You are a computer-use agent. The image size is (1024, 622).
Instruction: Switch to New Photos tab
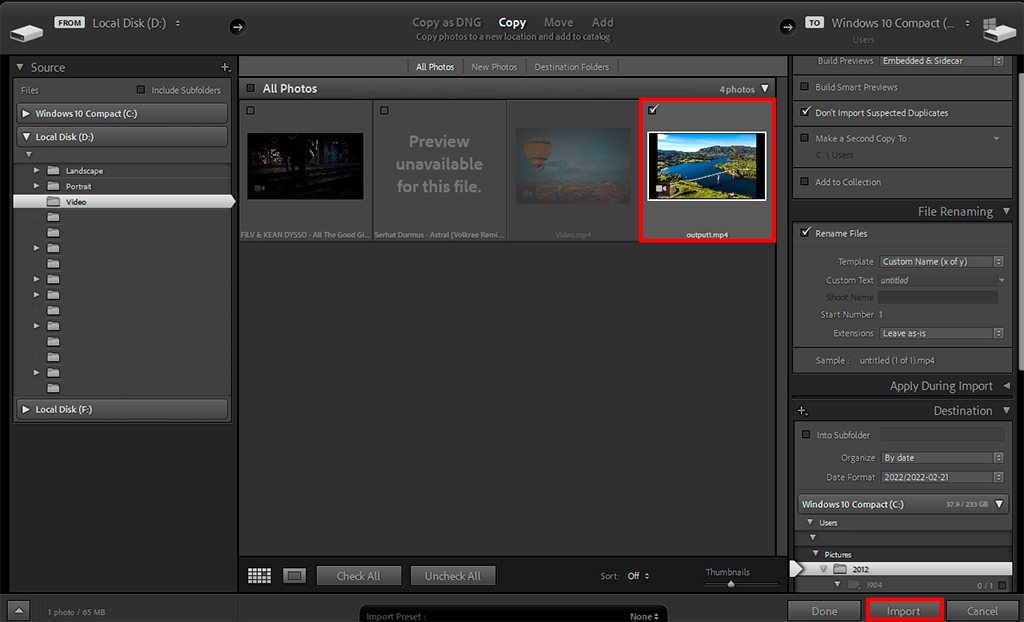pyautogui.click(x=494, y=67)
